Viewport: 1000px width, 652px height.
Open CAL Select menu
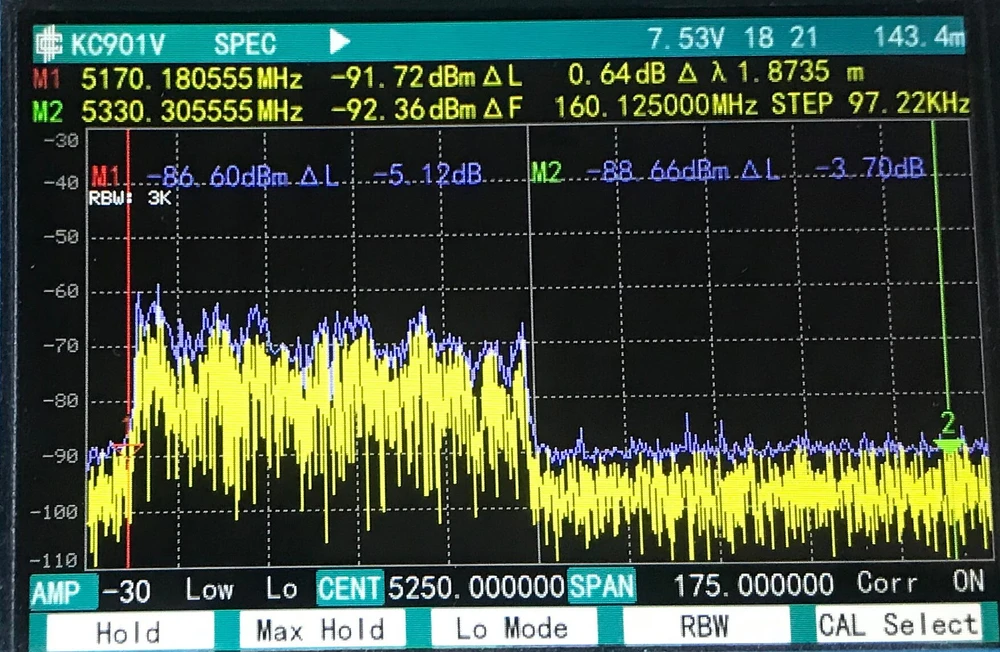[897, 626]
